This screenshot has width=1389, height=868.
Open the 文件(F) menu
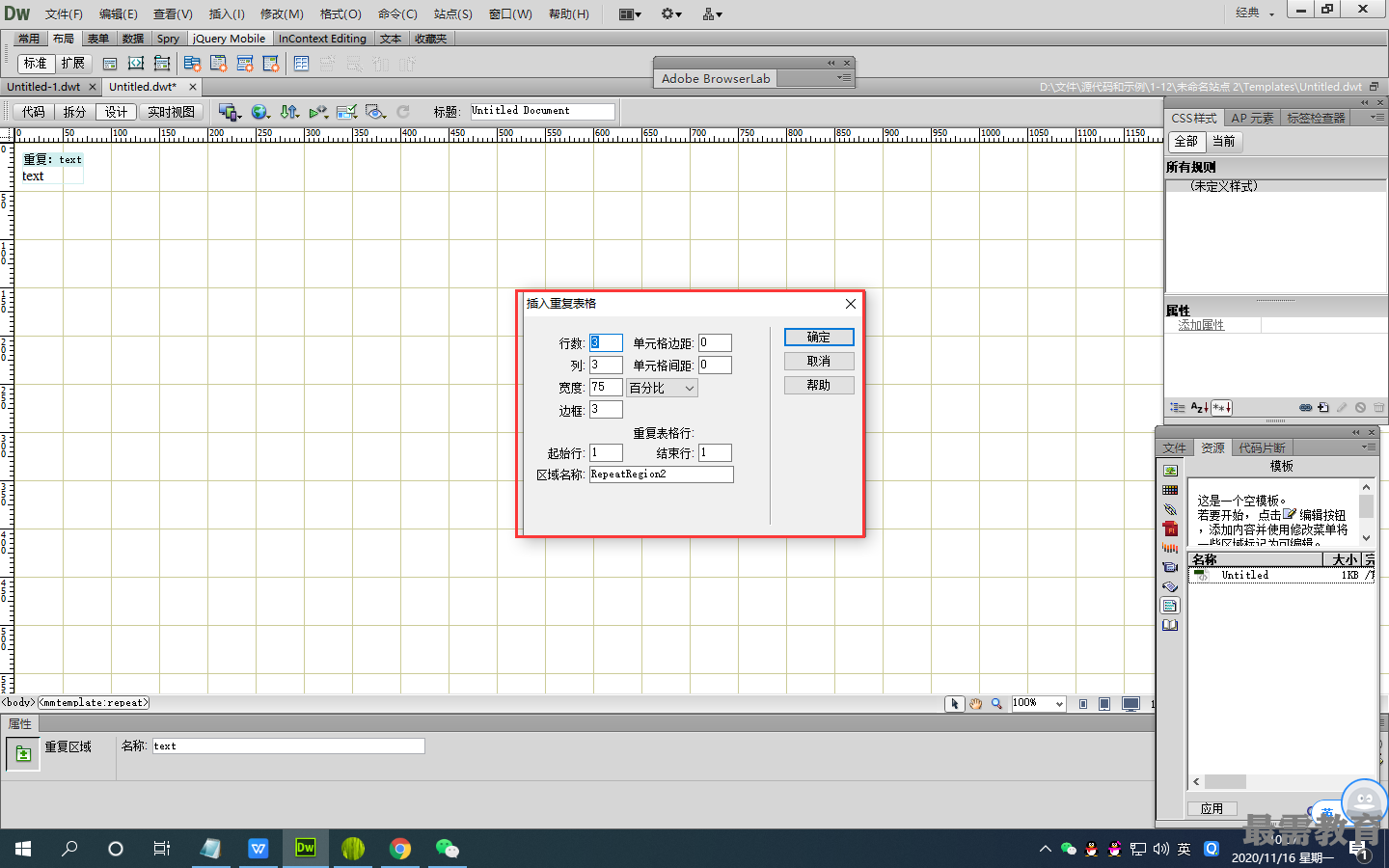point(64,14)
